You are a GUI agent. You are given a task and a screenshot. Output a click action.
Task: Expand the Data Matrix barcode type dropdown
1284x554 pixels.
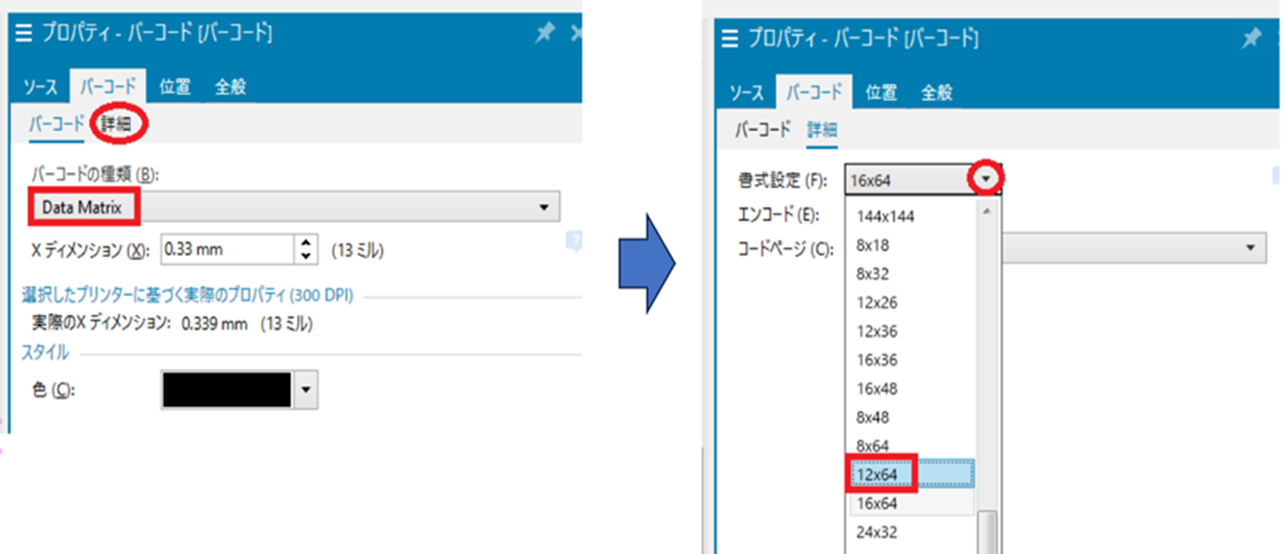click(x=543, y=208)
